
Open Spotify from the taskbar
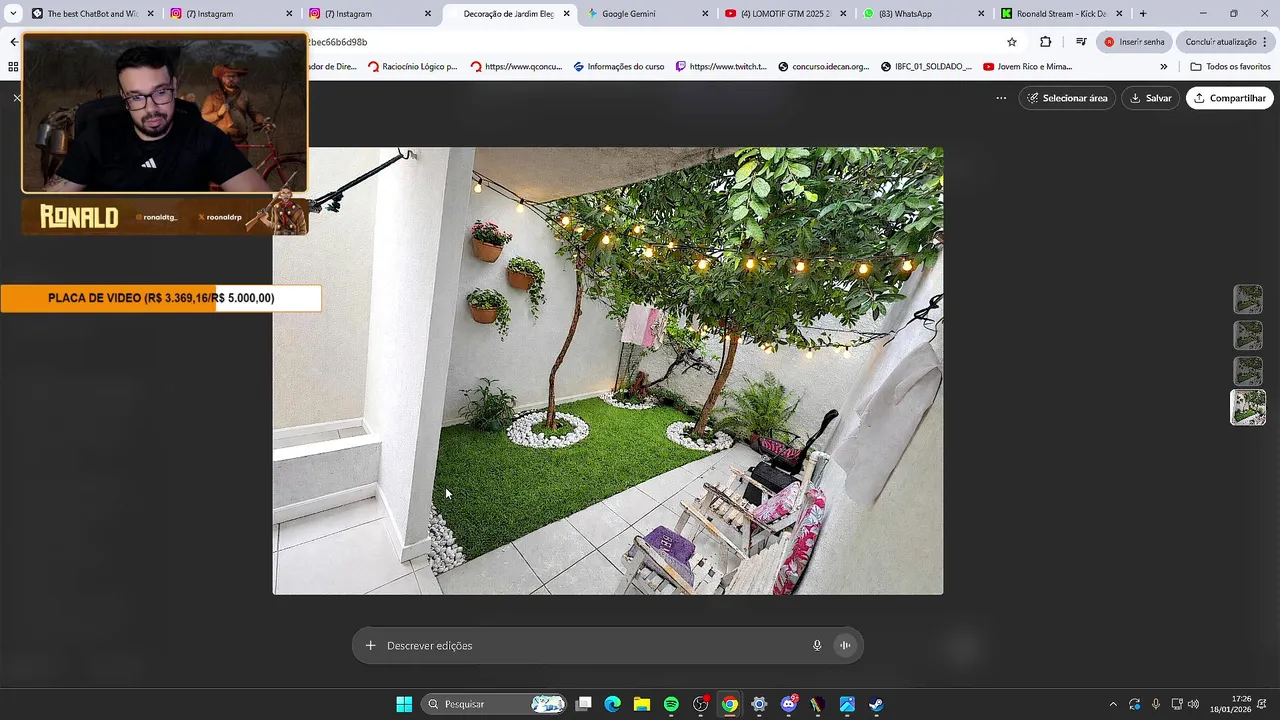pos(671,704)
